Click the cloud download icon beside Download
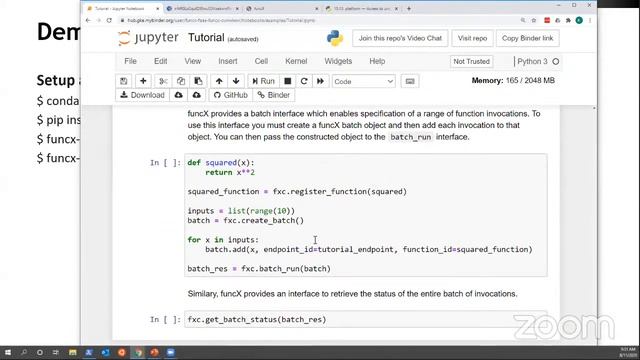Viewport: 640px width, 360px height. tap(179, 95)
